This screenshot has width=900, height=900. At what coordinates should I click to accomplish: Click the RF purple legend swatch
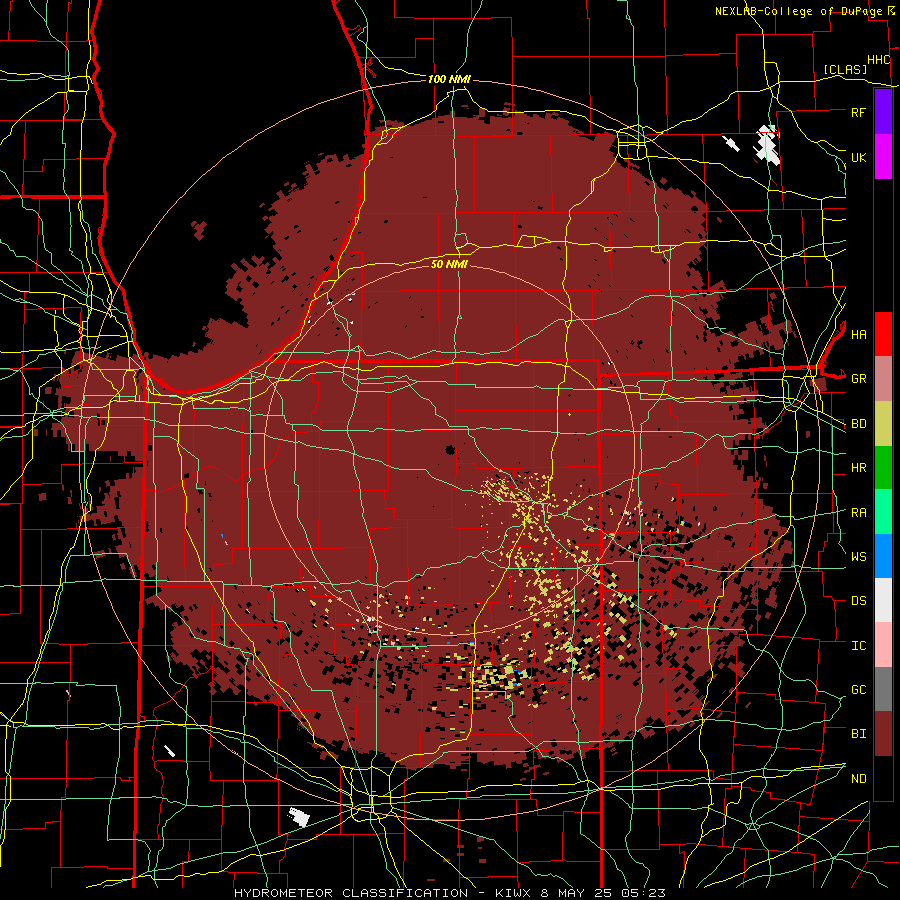pyautogui.click(x=883, y=112)
